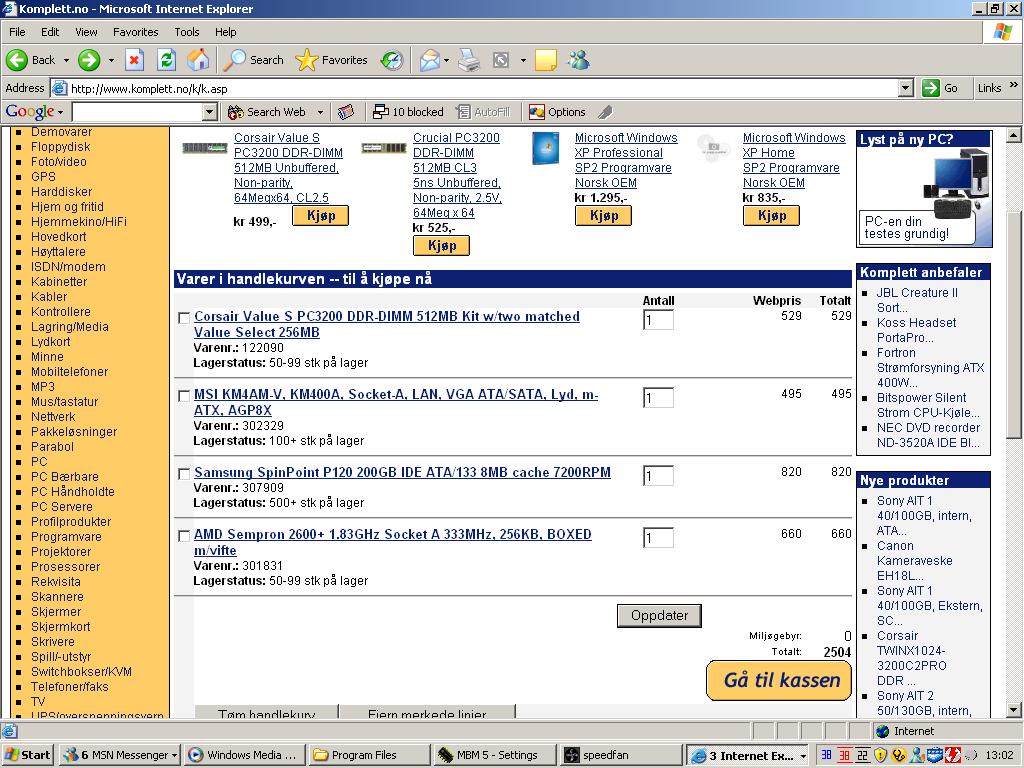
Task: Switch to Windows Media Player in taskbar
Action: (x=244, y=755)
